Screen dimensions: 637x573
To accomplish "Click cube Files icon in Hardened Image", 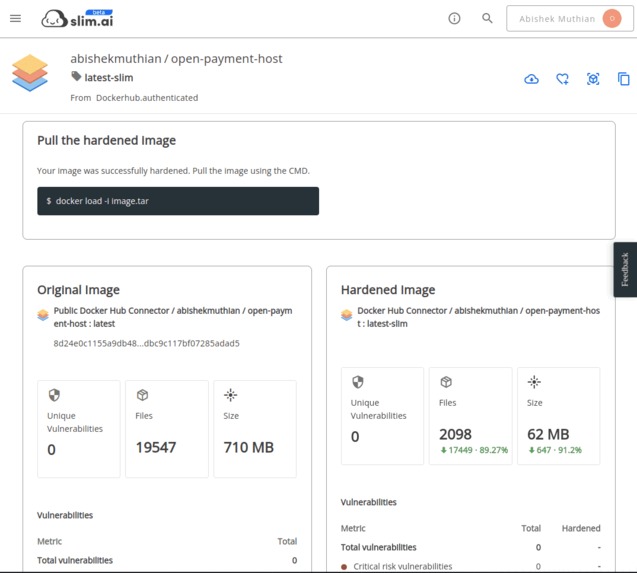I will (446, 382).
